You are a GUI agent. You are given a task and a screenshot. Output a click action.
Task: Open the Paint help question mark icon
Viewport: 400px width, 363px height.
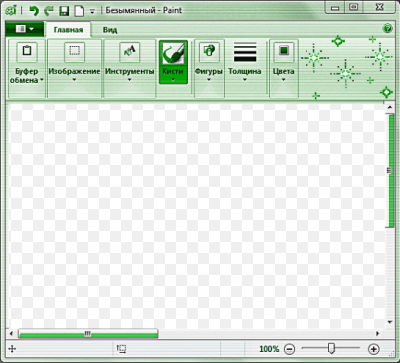tap(388, 29)
